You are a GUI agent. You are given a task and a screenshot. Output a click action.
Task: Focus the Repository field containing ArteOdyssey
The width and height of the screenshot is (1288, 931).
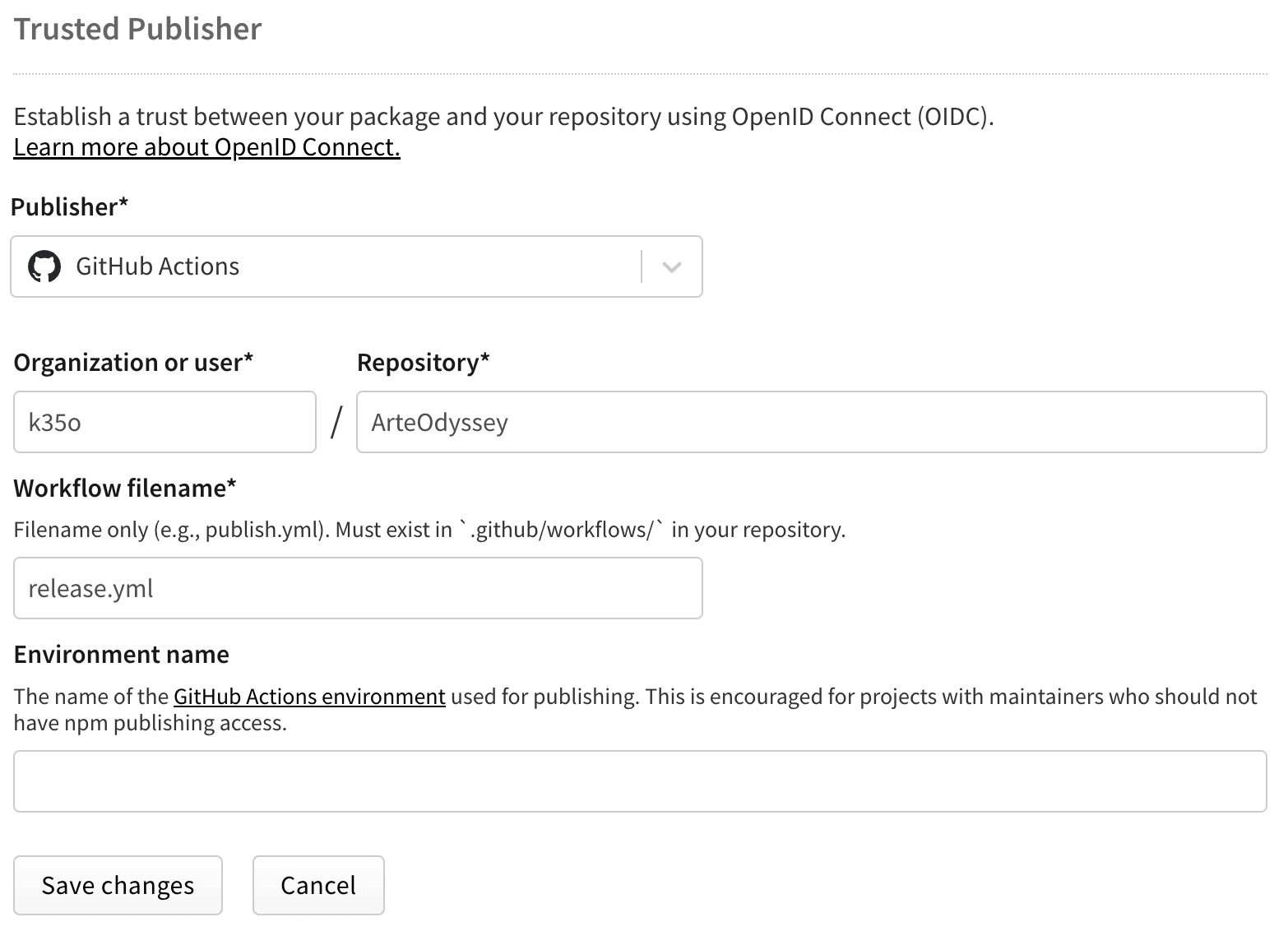[811, 422]
